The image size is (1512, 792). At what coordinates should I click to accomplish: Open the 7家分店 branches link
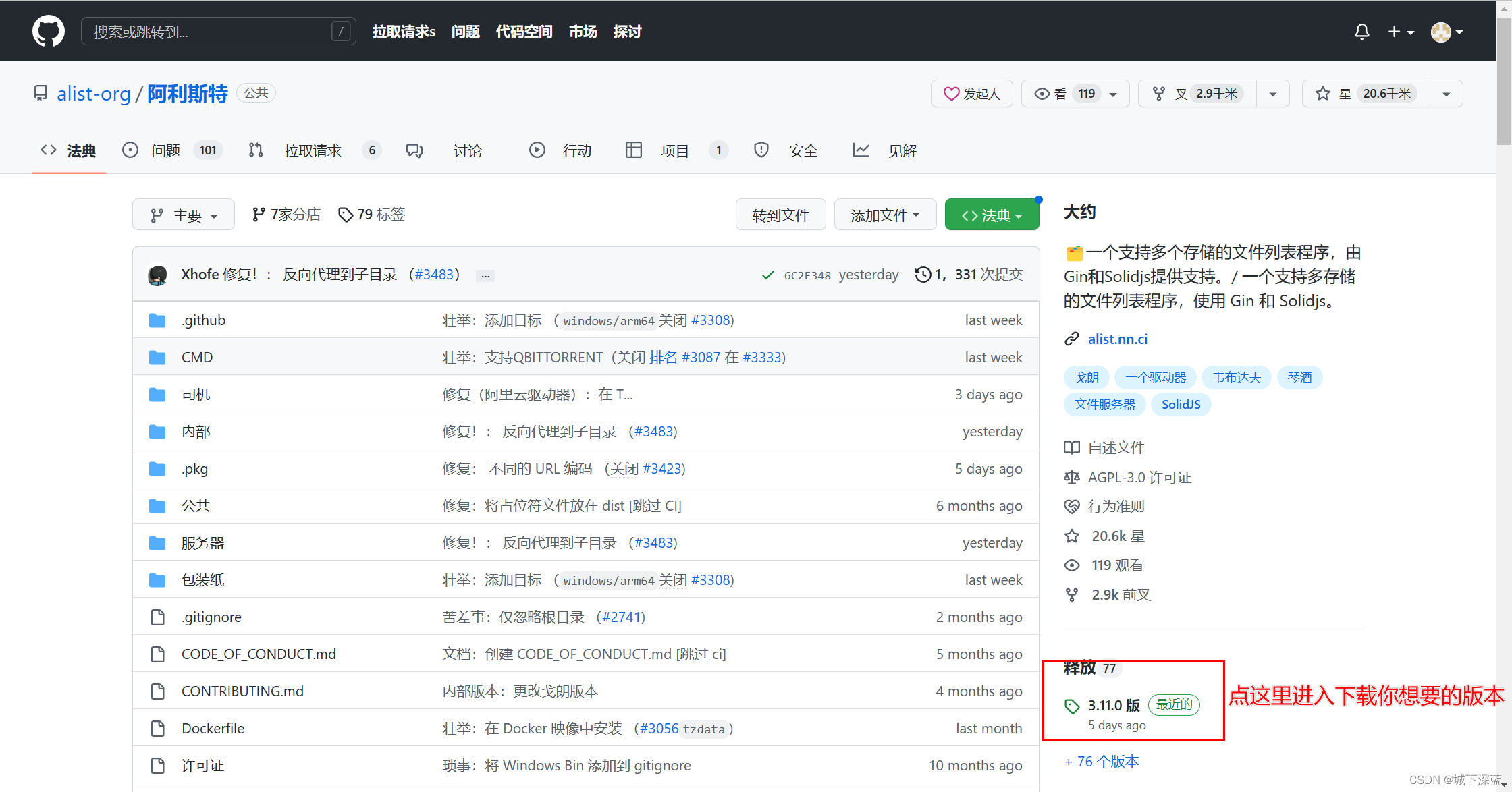pyautogui.click(x=286, y=215)
